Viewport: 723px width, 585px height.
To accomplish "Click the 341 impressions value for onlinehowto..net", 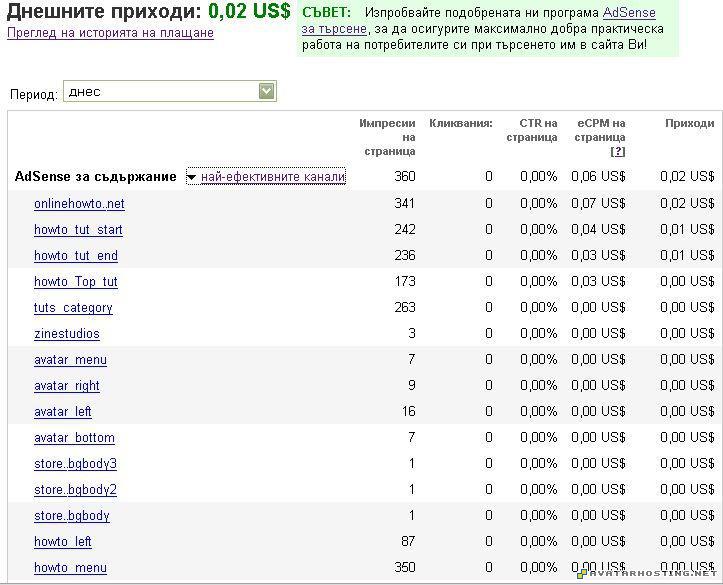I will pos(405,204).
